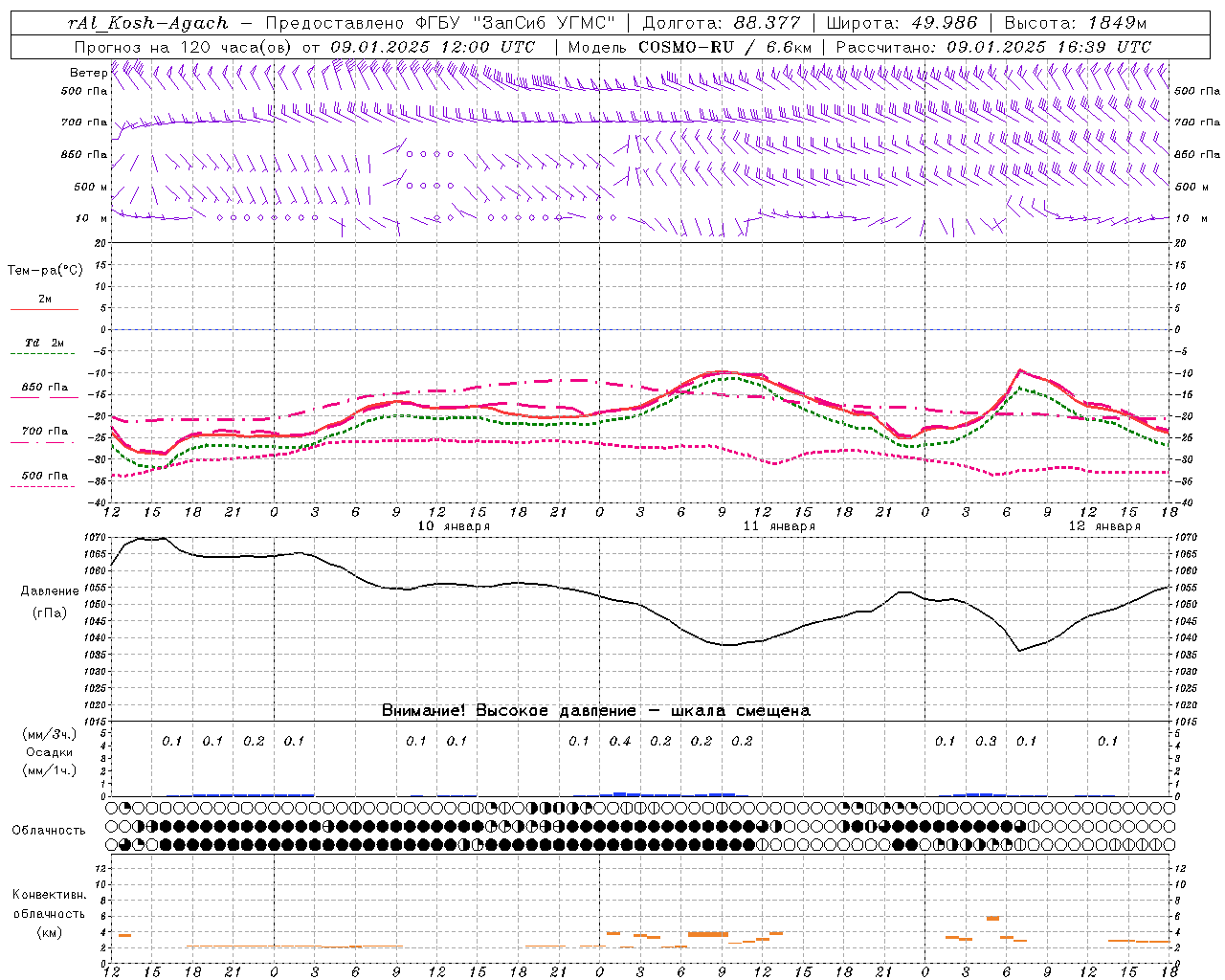Click the (мм/3ч.) precipitation unit label

click(50, 735)
